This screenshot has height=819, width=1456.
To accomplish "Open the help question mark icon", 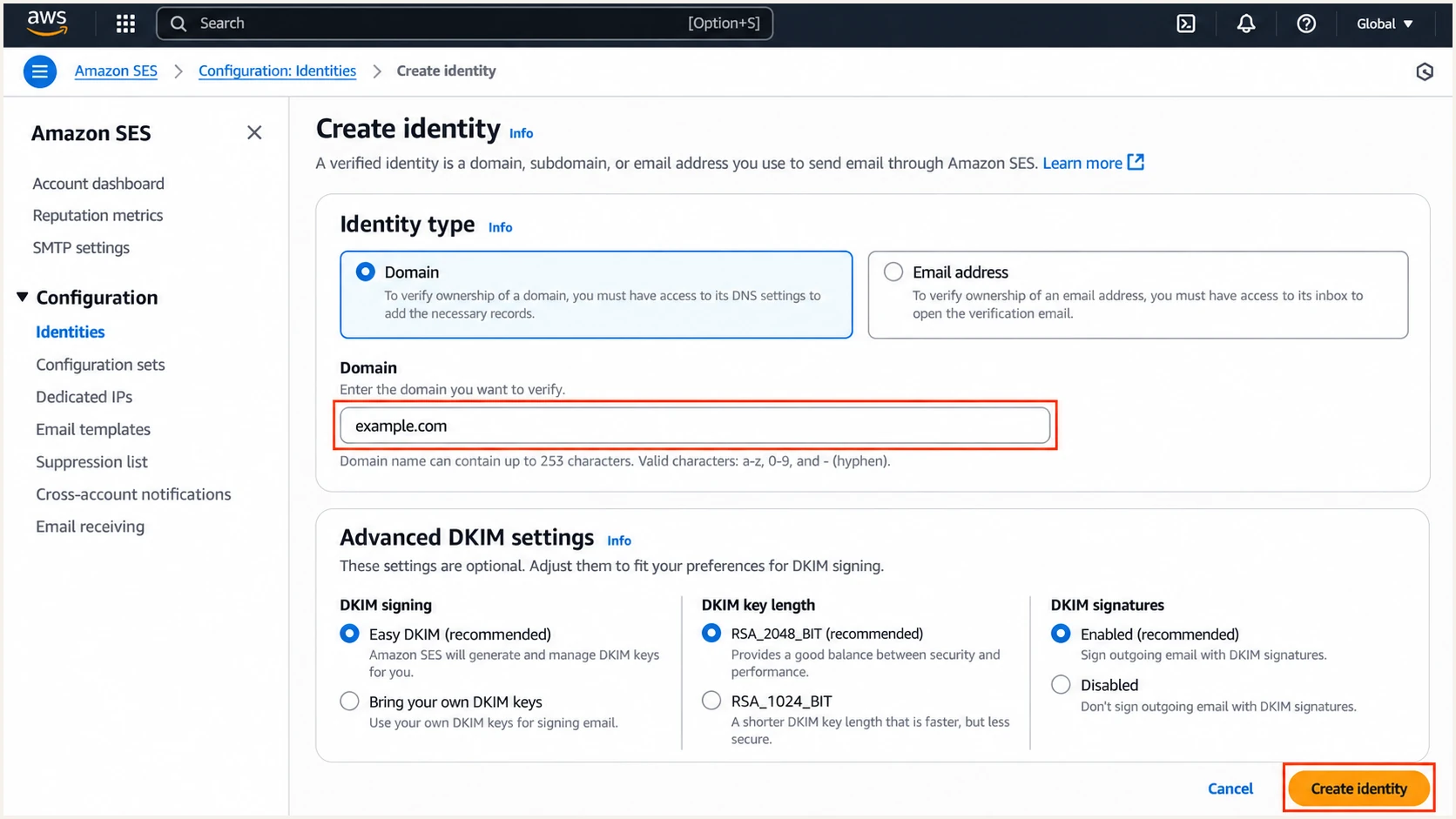I will (1306, 23).
